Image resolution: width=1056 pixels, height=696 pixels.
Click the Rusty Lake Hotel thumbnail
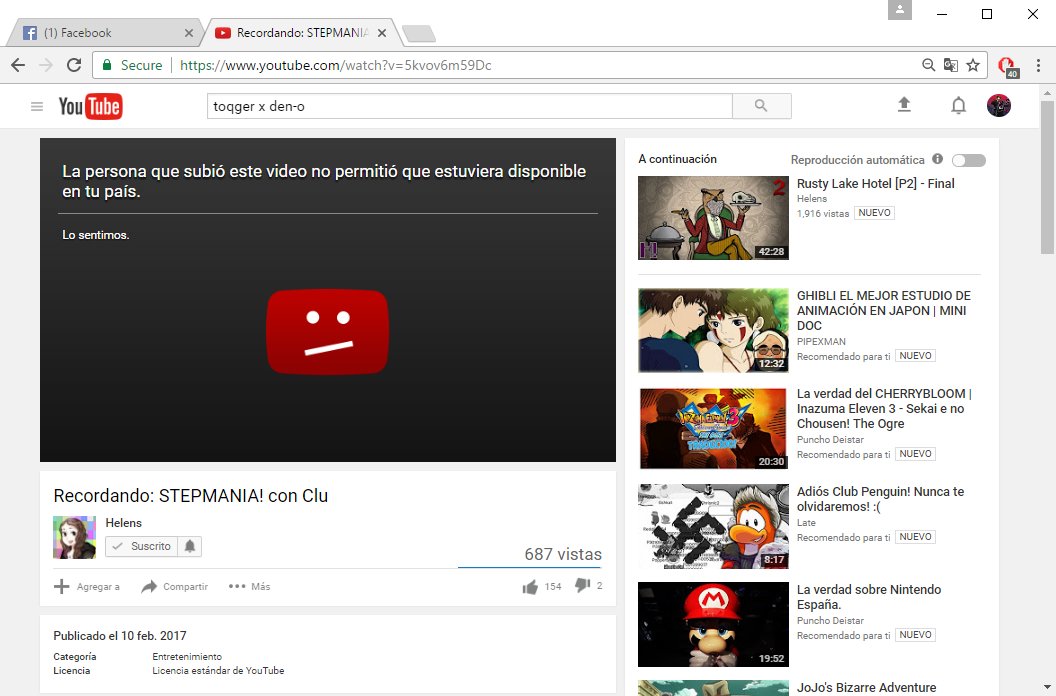point(713,218)
